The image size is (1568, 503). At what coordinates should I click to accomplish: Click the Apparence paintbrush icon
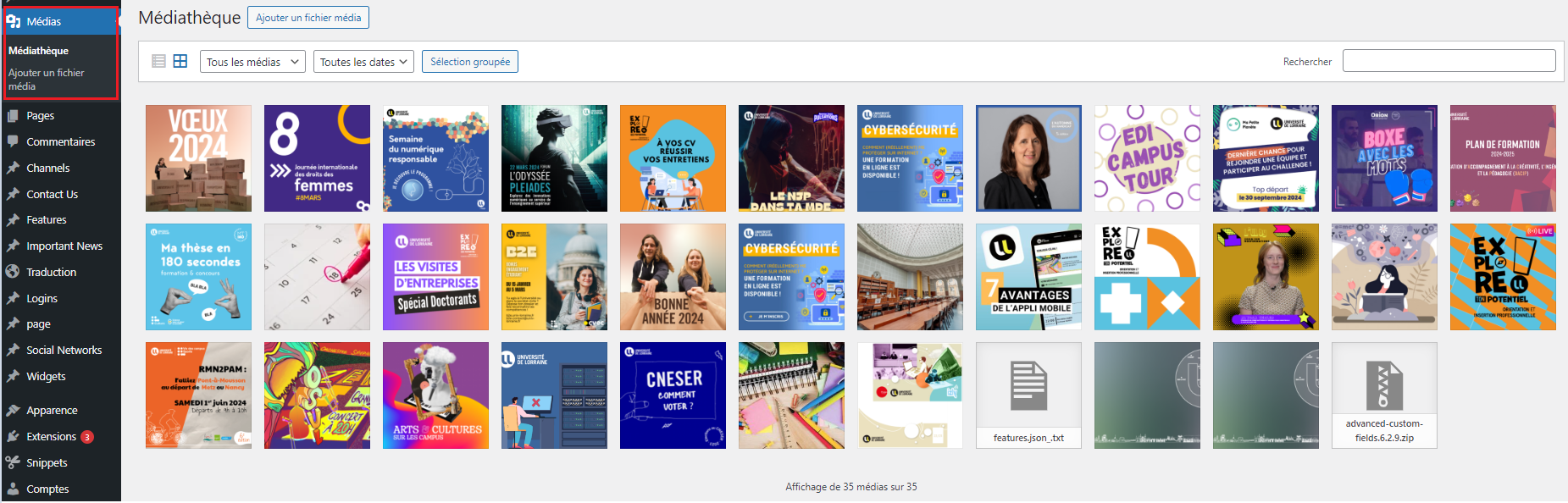[13, 411]
